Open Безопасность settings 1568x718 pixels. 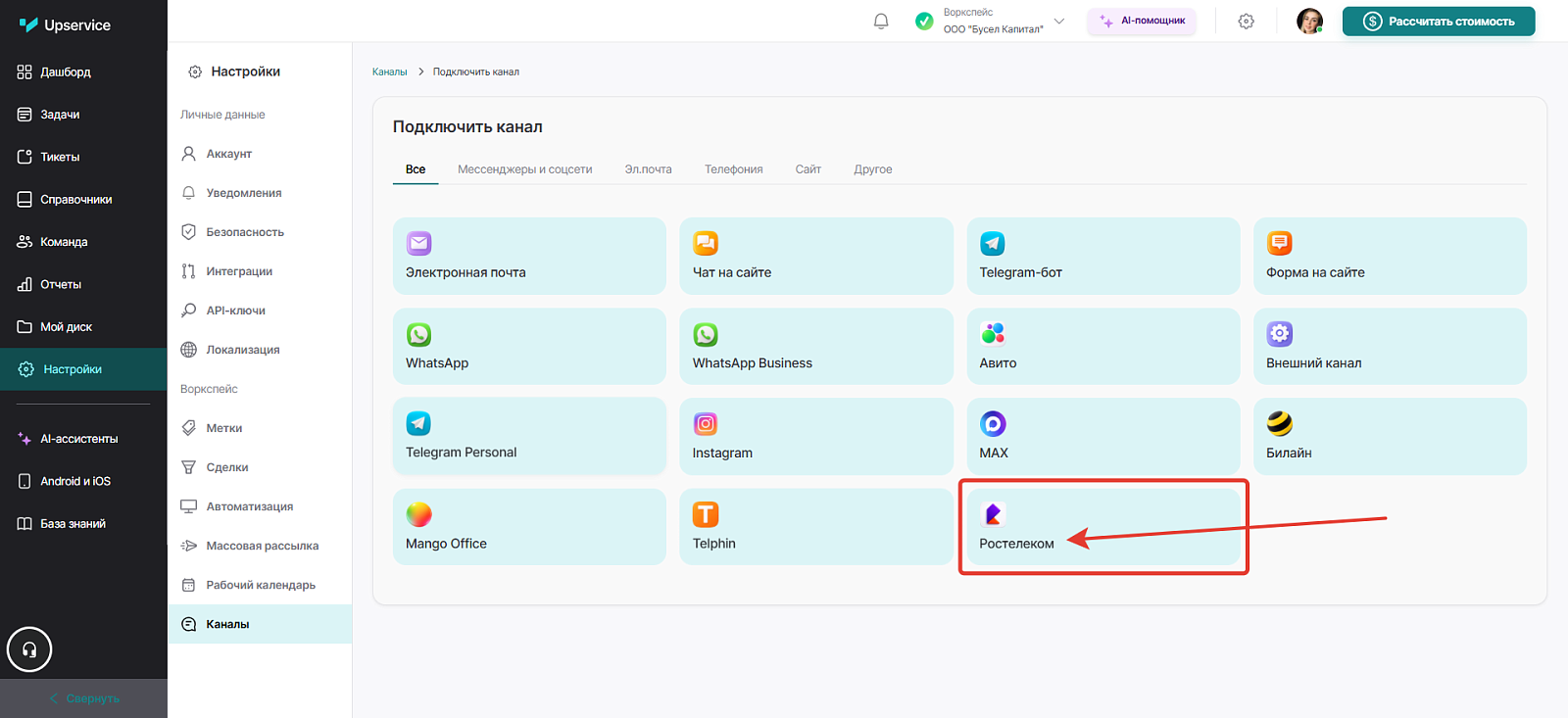[x=260, y=232]
